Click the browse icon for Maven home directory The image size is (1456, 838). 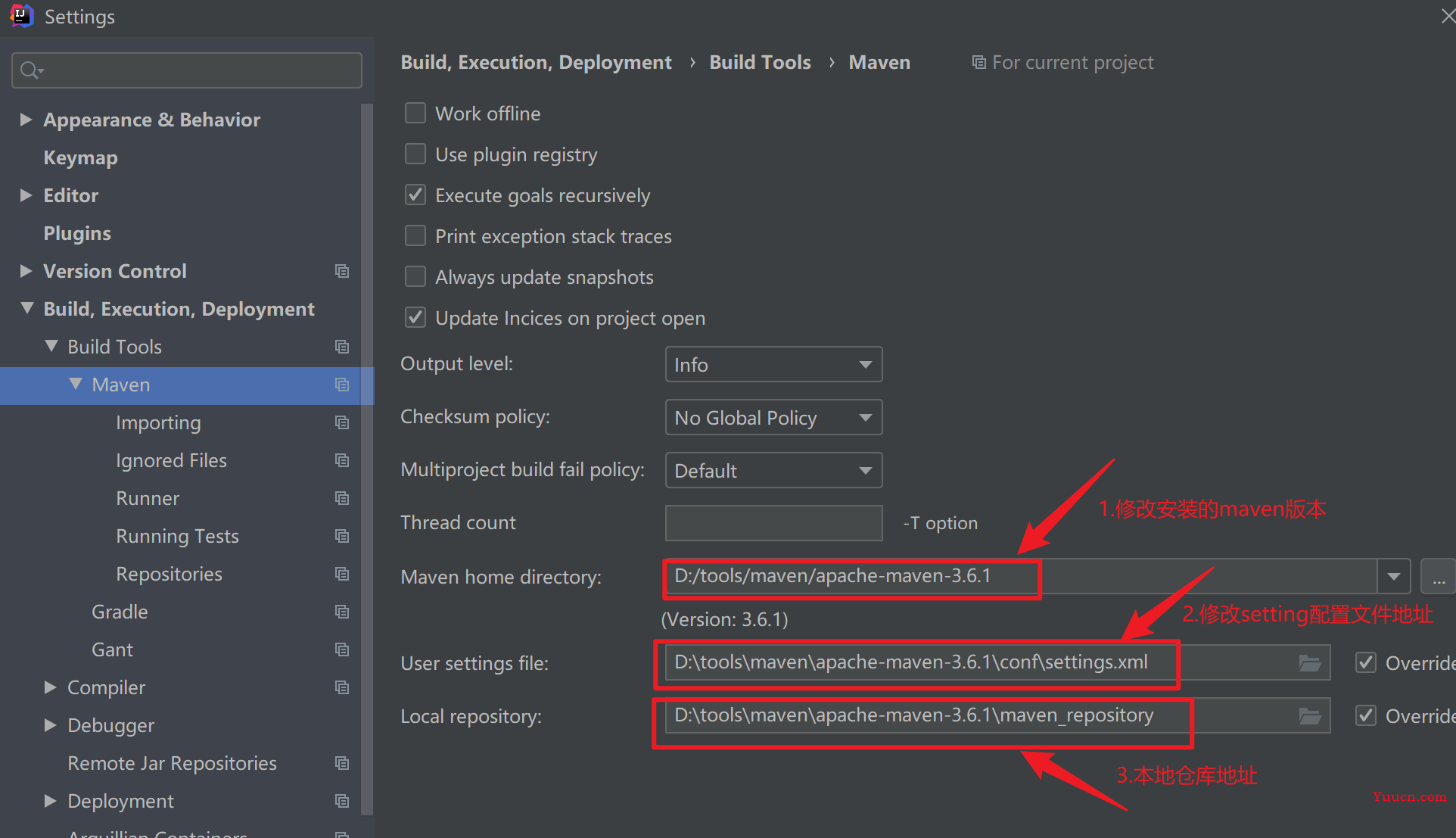pyautogui.click(x=1439, y=577)
